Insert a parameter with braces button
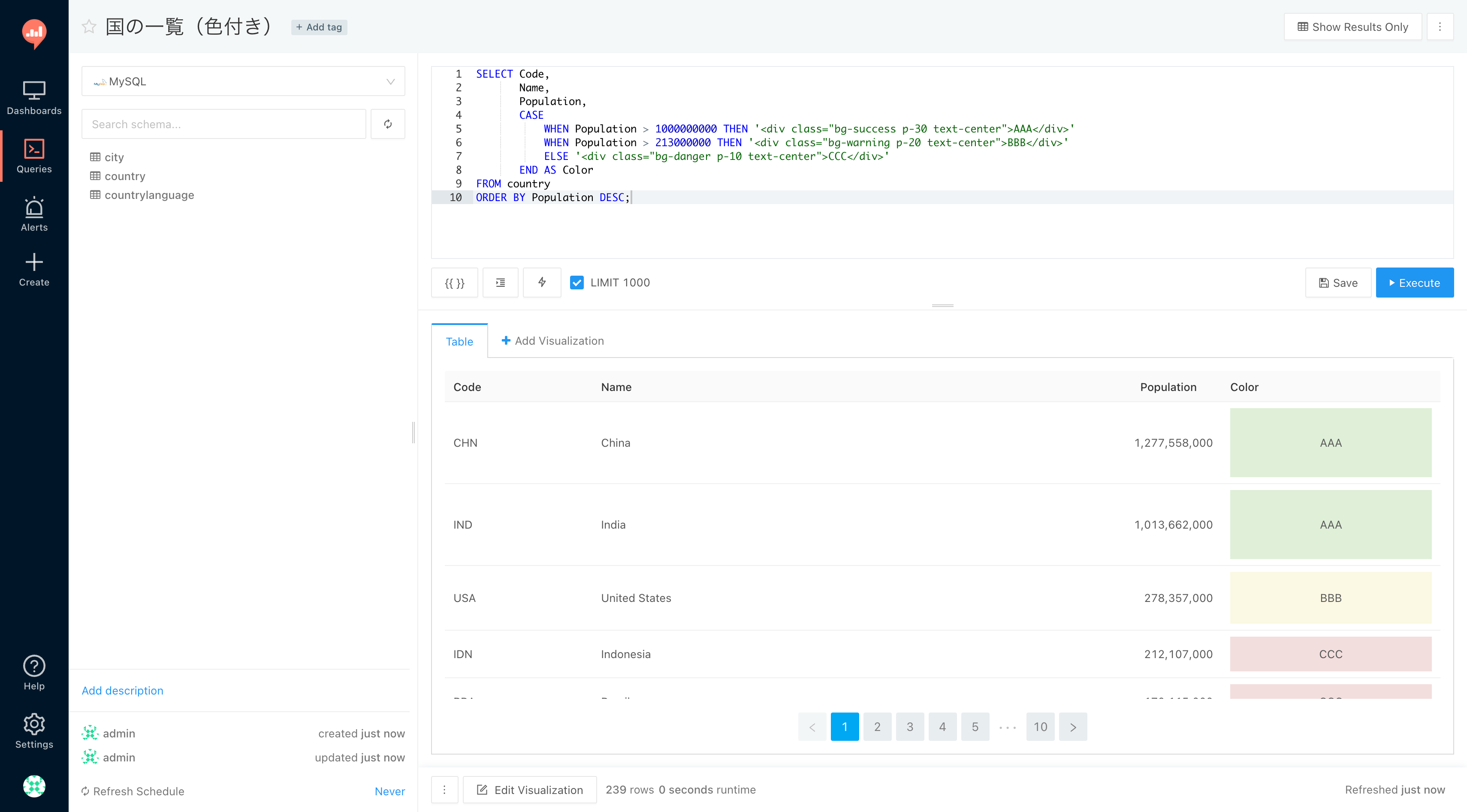The width and height of the screenshot is (1467, 812). 454,283
